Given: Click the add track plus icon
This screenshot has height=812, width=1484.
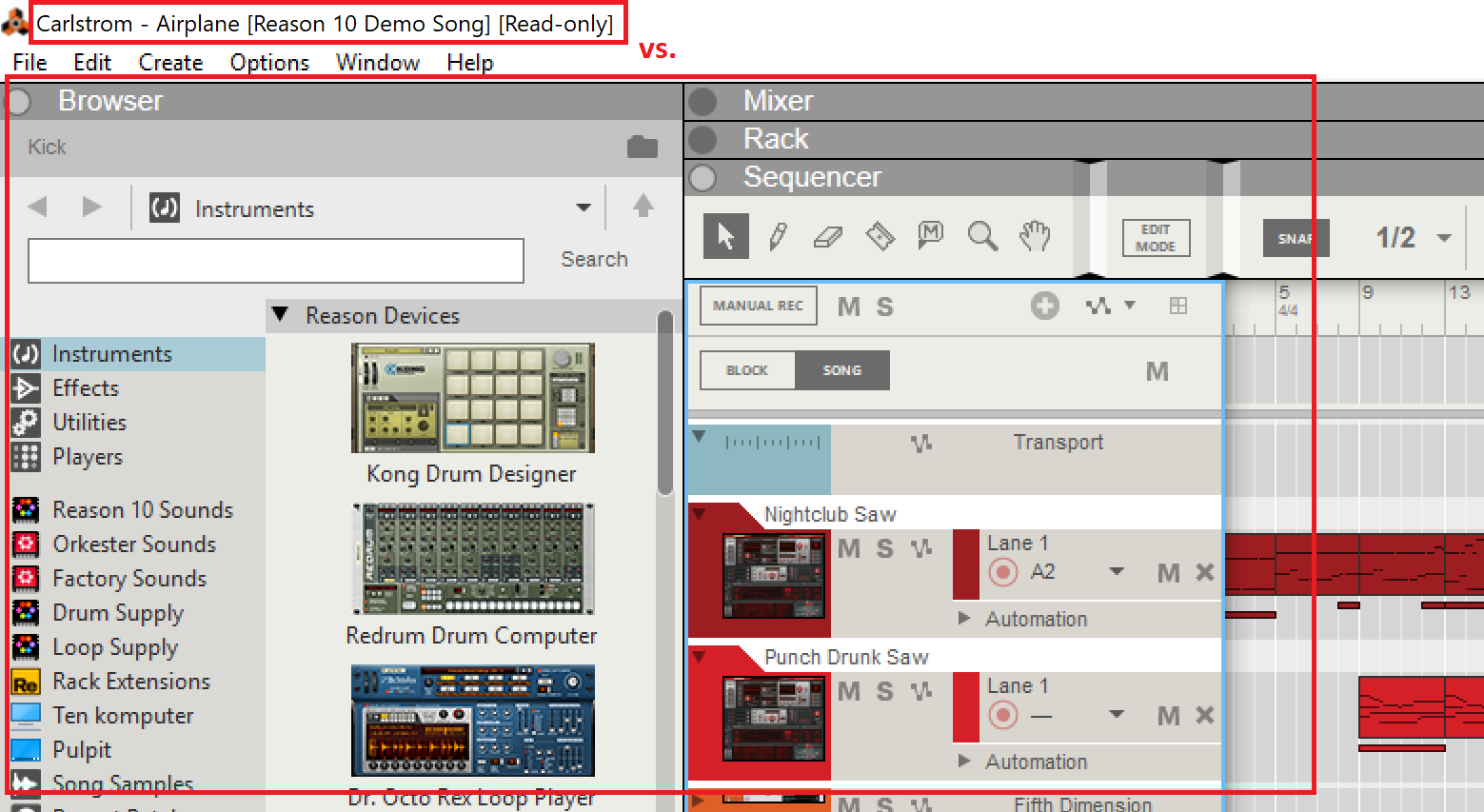Looking at the screenshot, I should click(1045, 306).
